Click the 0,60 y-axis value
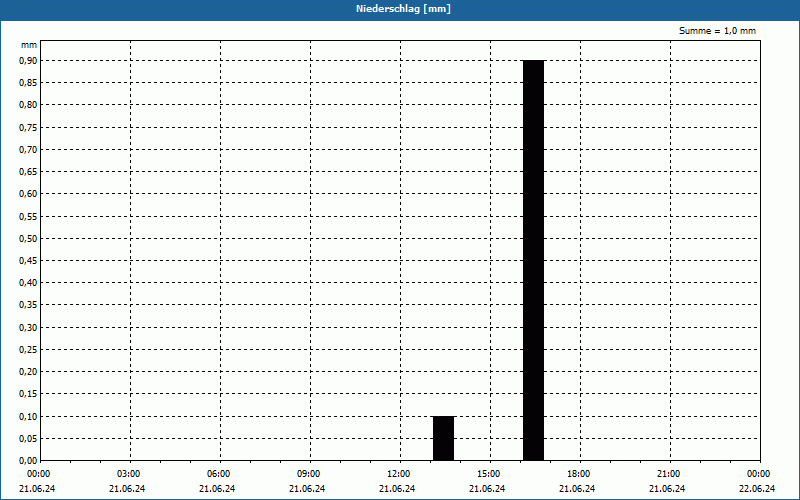The height and width of the screenshot is (500, 800). click(x=29, y=194)
